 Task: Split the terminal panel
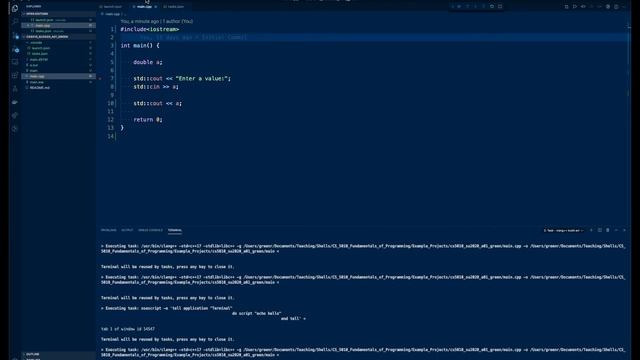(600, 230)
